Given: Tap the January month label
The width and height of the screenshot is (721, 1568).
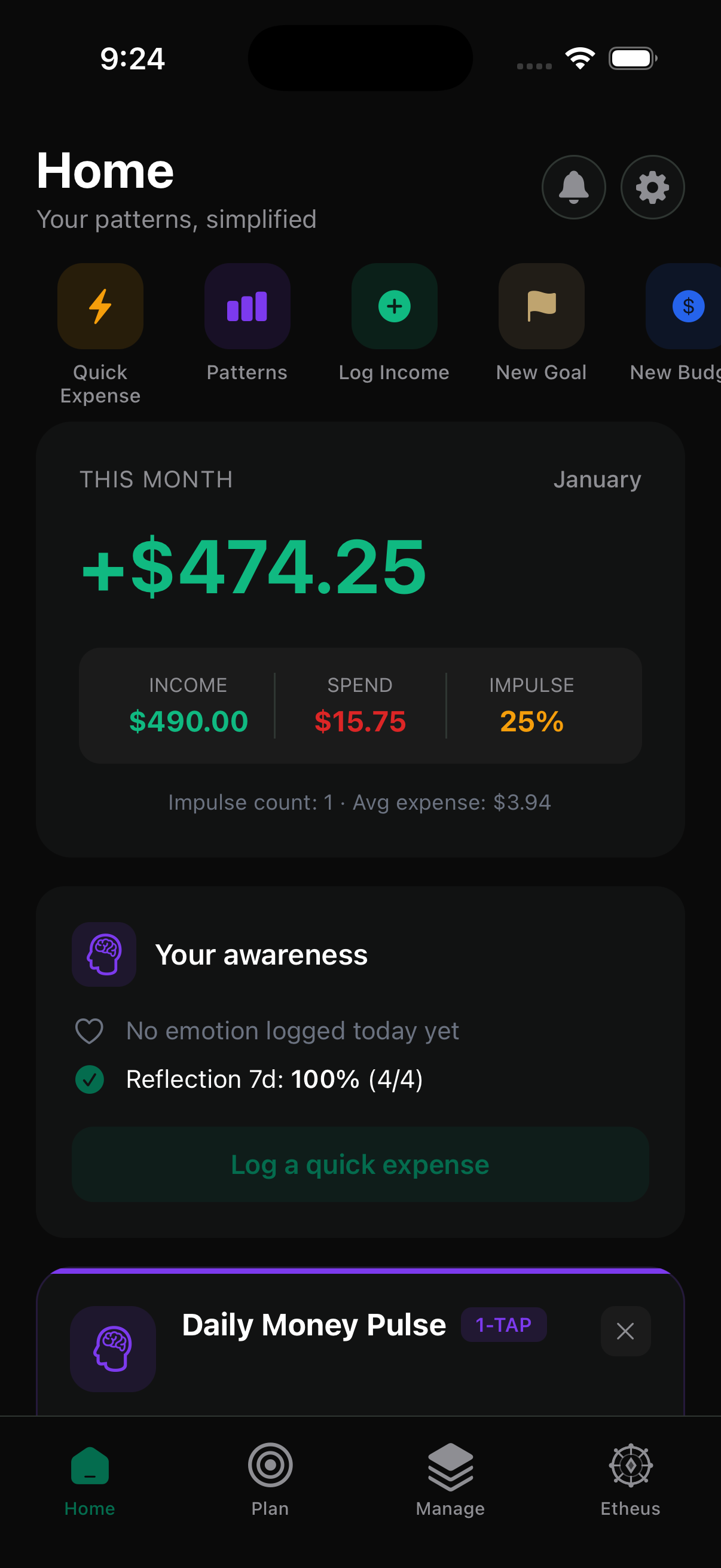Looking at the screenshot, I should [597, 480].
